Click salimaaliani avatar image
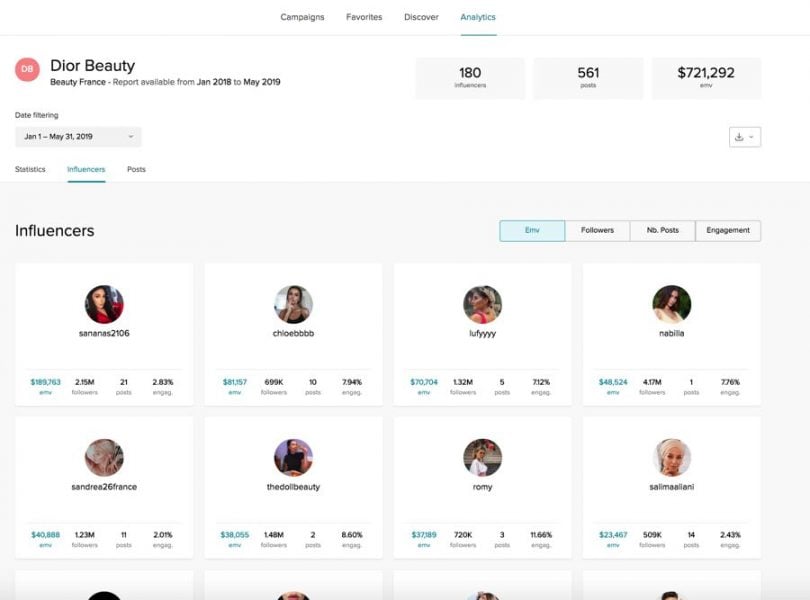This screenshot has width=810, height=600. point(672,457)
